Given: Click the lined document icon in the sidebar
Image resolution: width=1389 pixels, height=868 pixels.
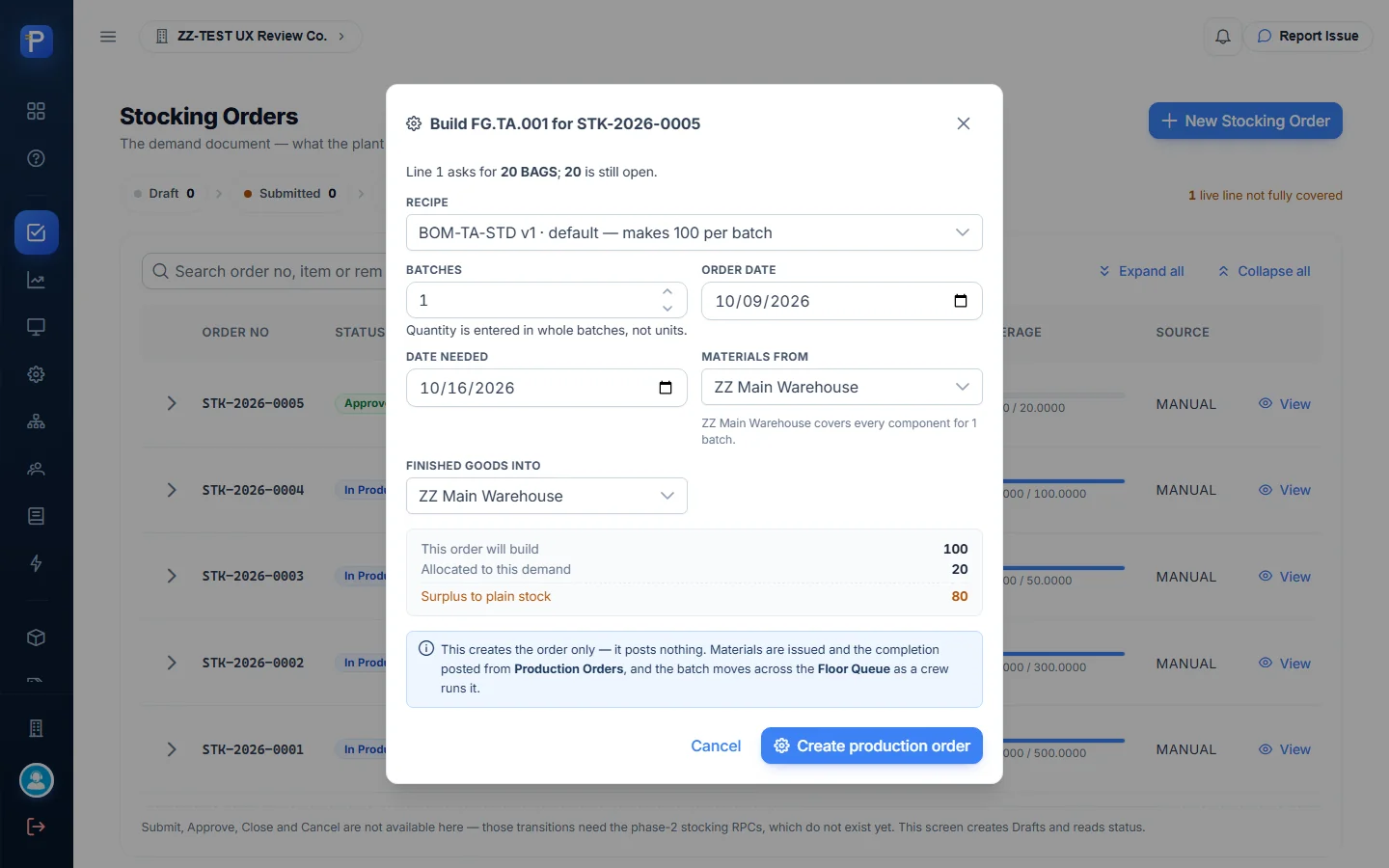Looking at the screenshot, I should coord(37,516).
